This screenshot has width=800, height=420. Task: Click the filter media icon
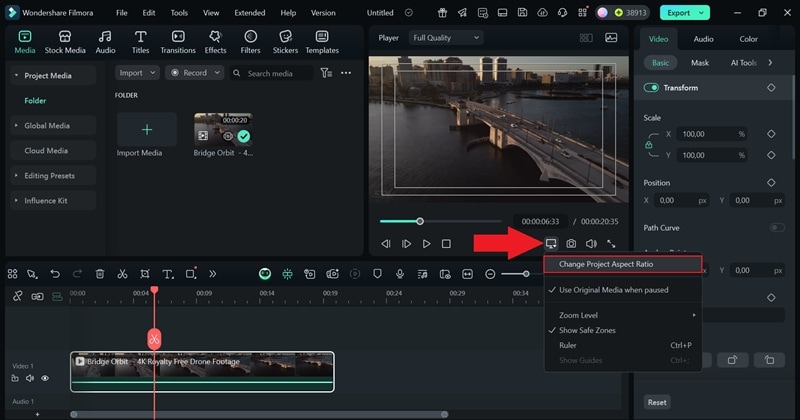[326, 73]
